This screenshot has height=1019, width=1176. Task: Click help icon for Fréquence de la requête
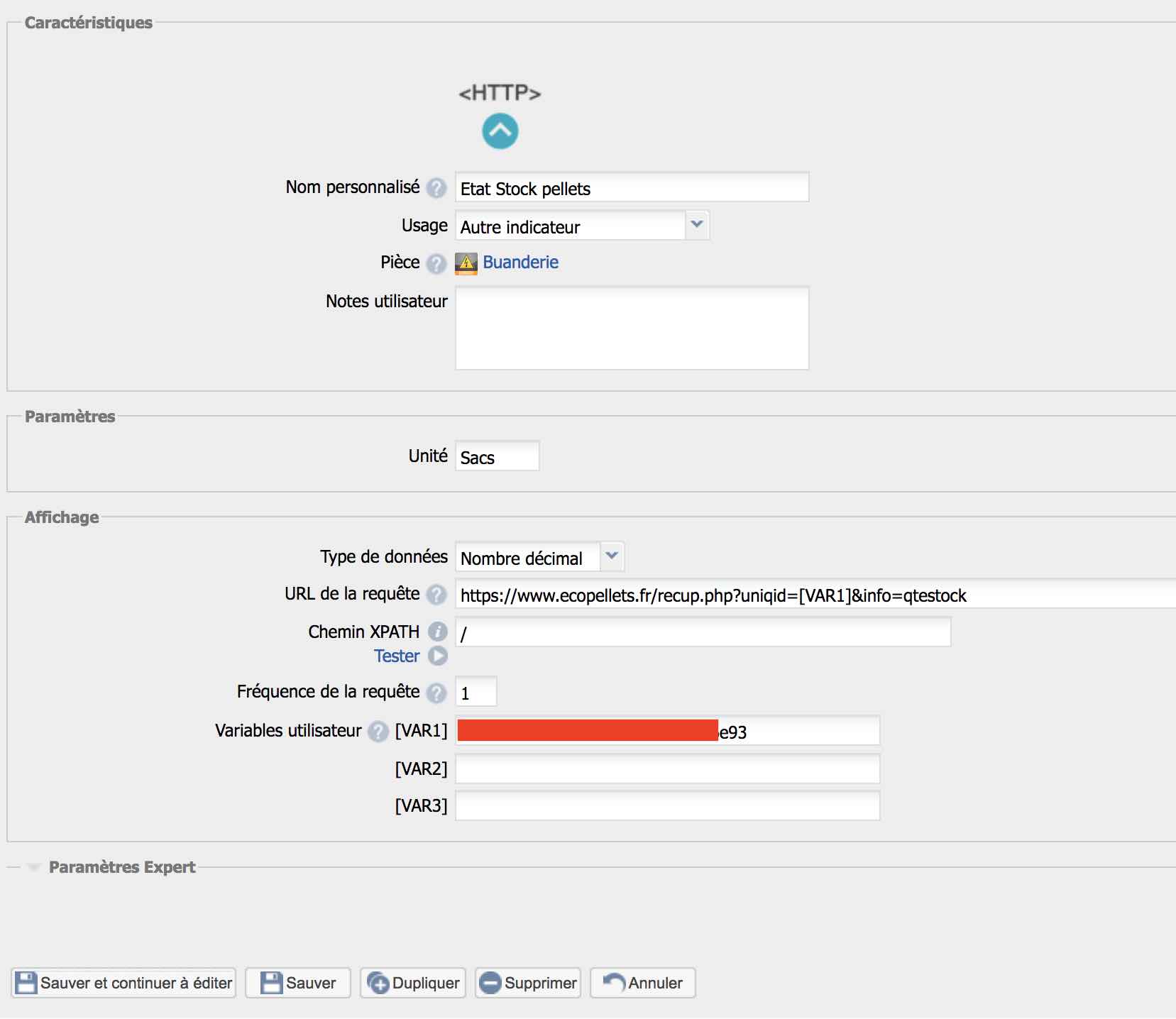pos(436,693)
